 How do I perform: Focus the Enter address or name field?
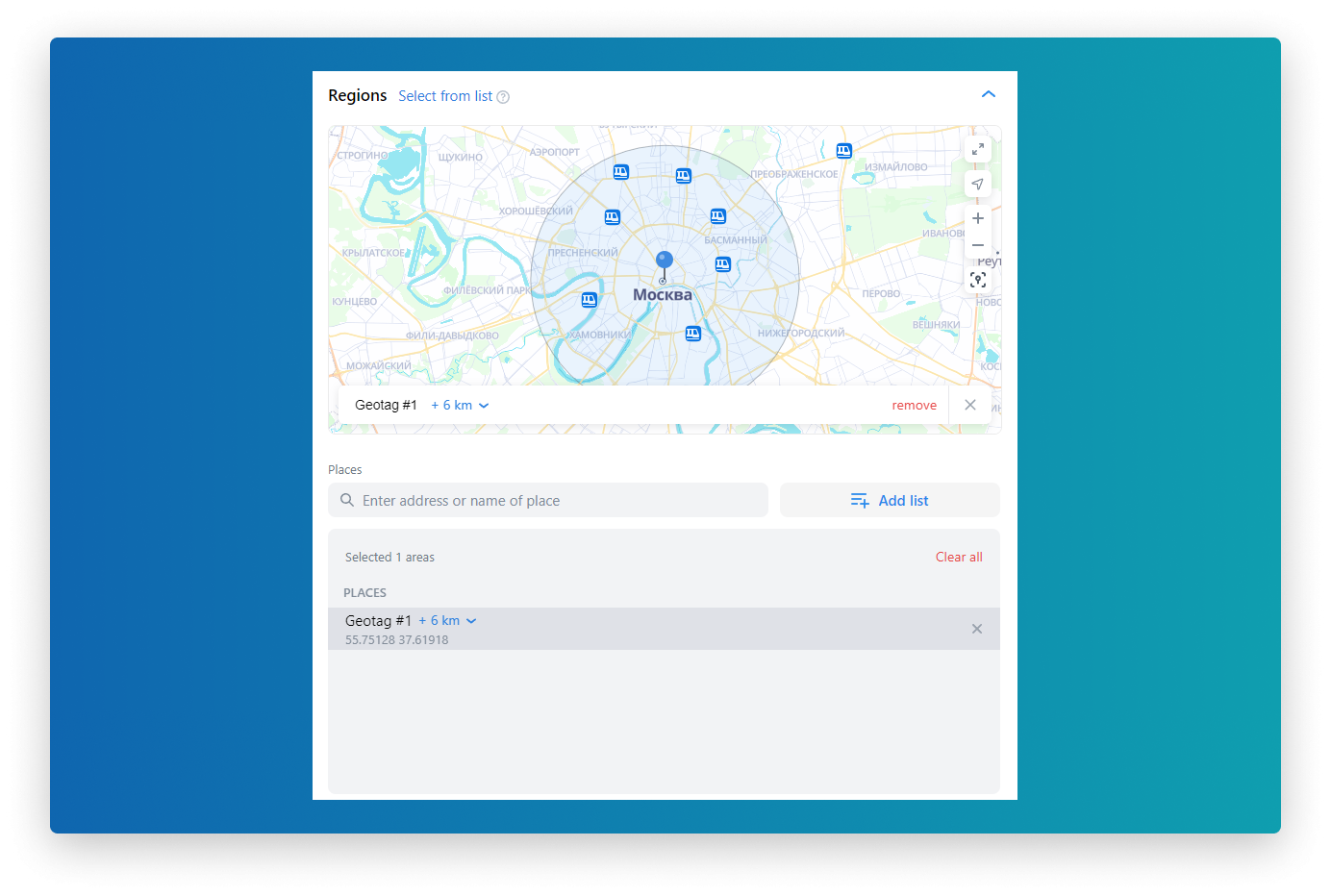coord(558,500)
